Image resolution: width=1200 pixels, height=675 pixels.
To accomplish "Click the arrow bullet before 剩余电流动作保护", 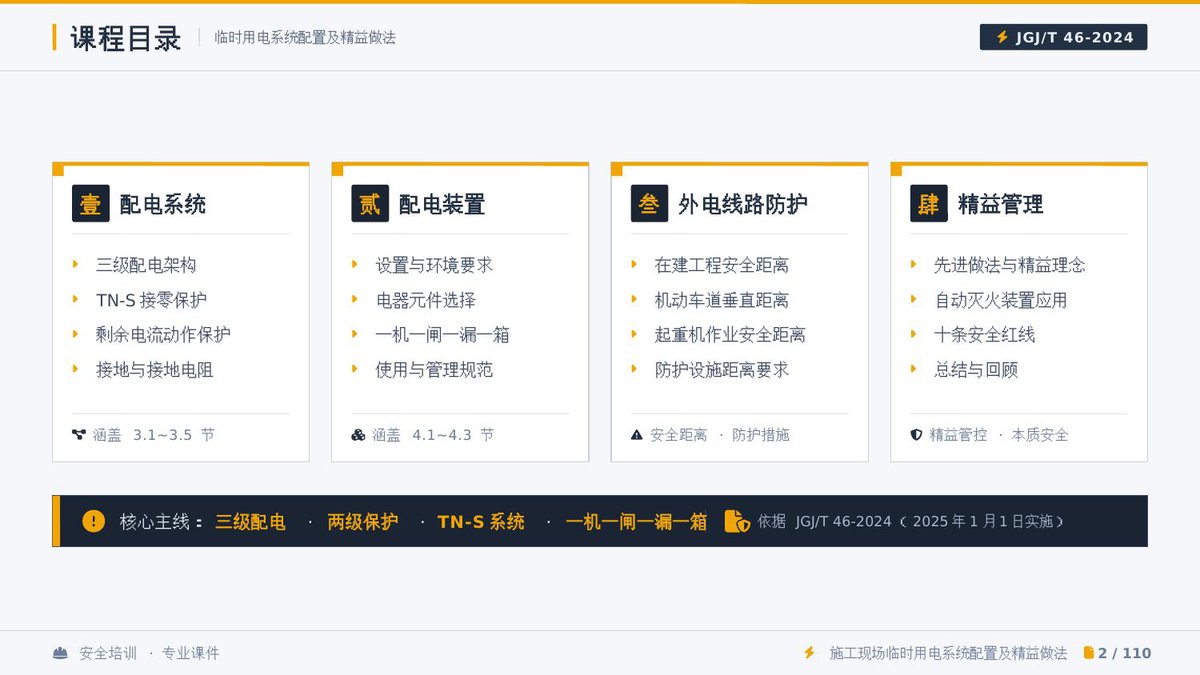I will click(x=76, y=334).
